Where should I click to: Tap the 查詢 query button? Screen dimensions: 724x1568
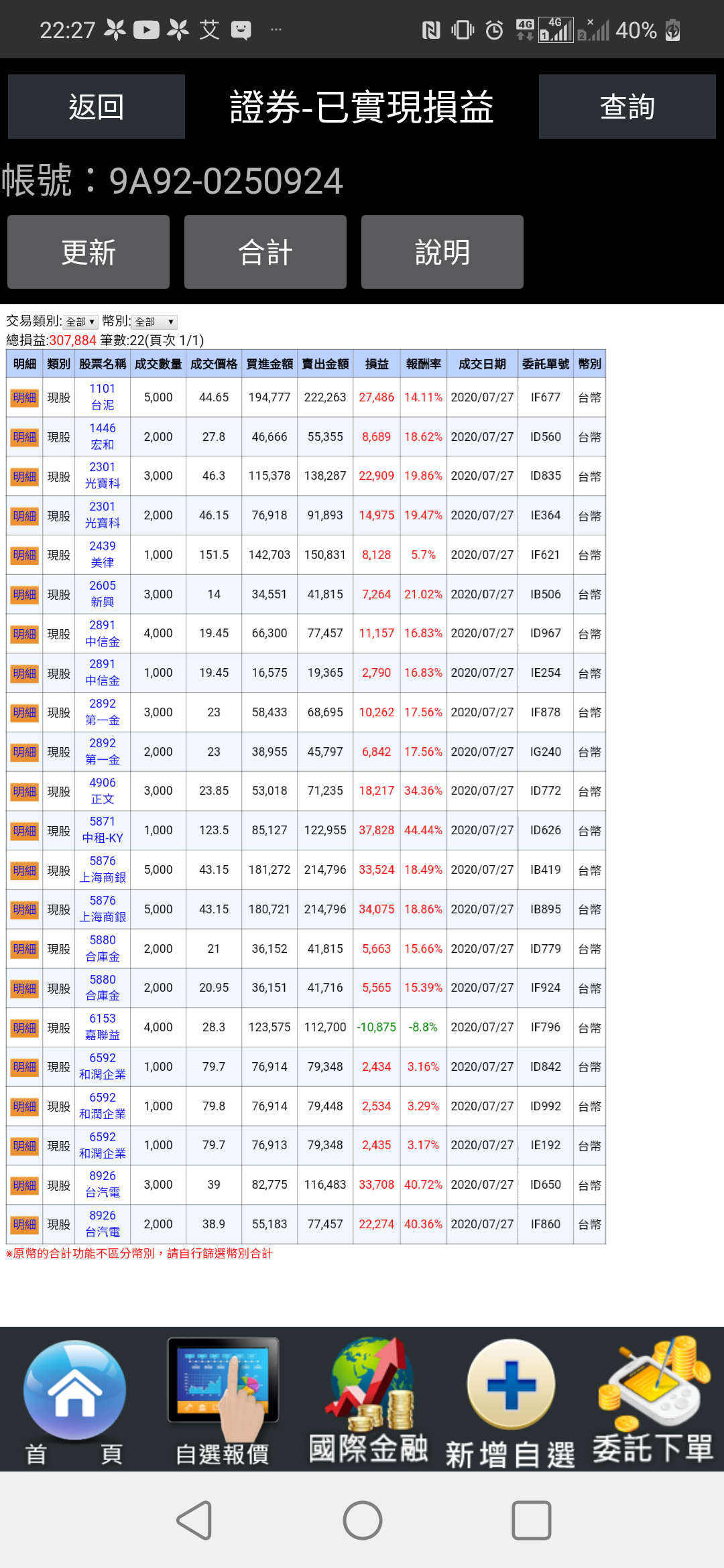tap(627, 107)
